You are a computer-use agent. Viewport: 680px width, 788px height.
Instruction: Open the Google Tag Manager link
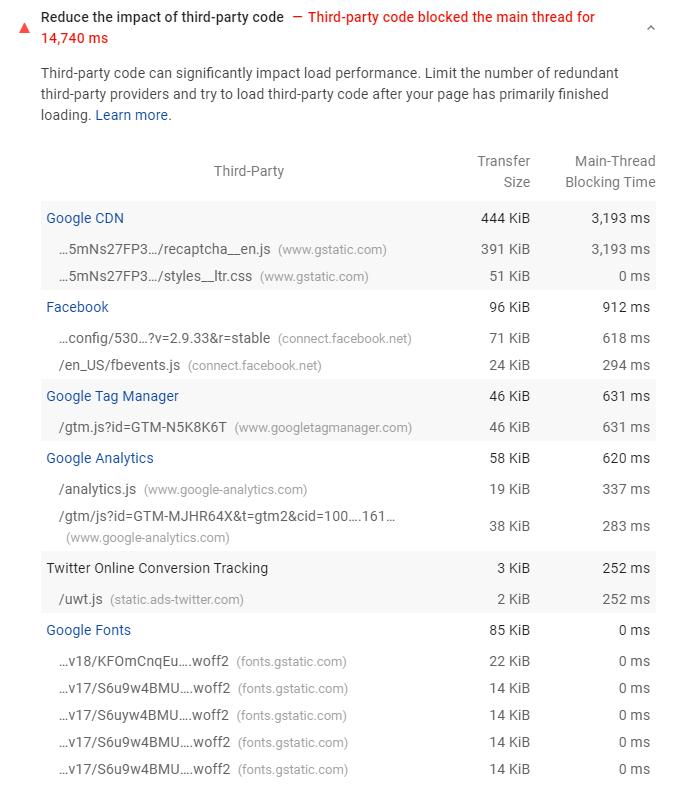(x=113, y=396)
